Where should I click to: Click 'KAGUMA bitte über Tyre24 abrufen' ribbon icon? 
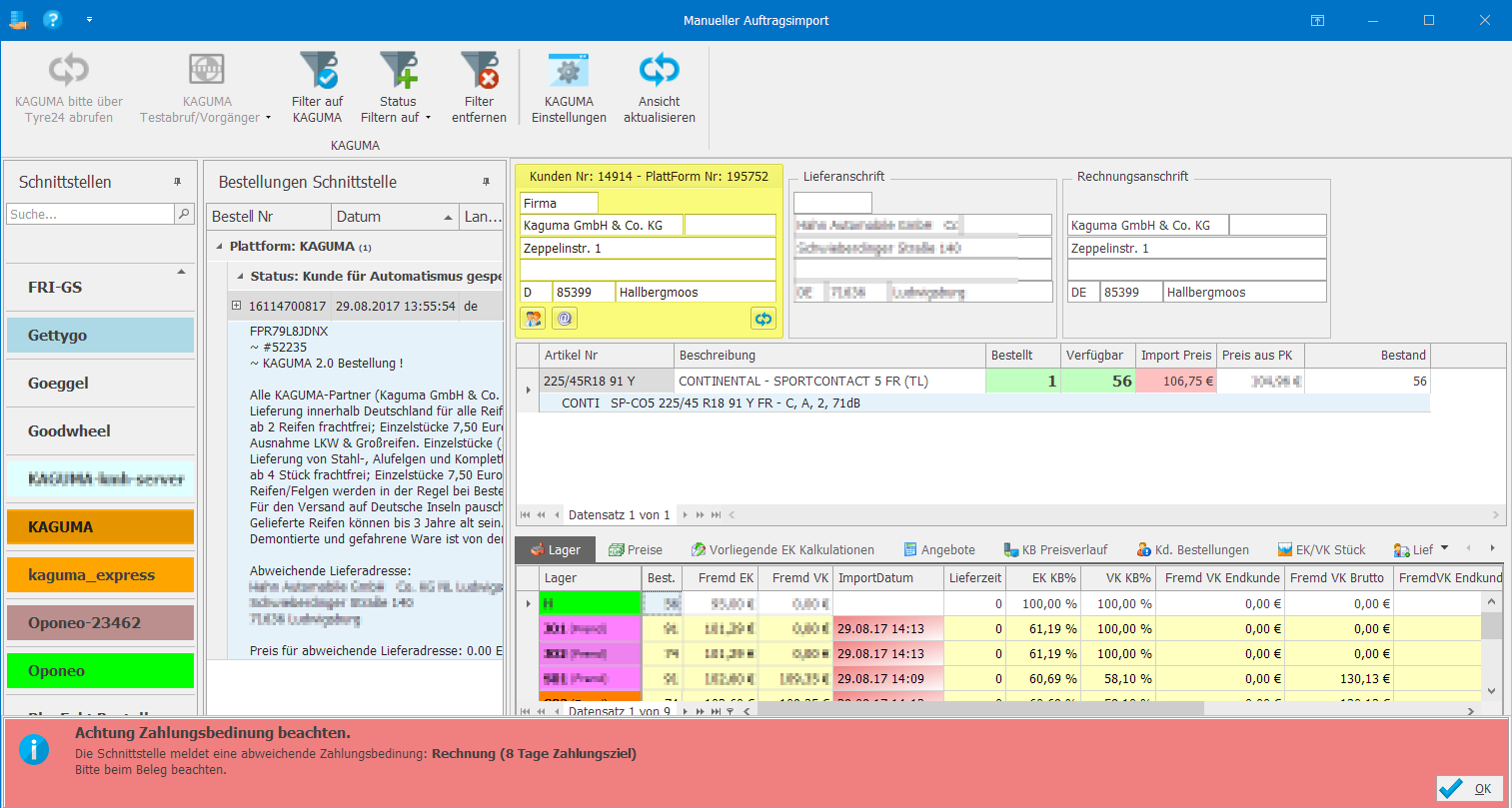(69, 70)
